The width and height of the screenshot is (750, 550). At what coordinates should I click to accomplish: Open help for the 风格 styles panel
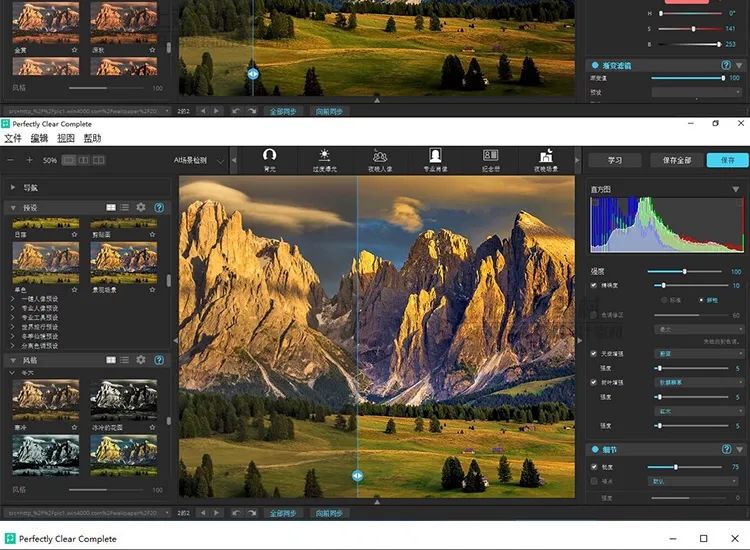coord(159,360)
